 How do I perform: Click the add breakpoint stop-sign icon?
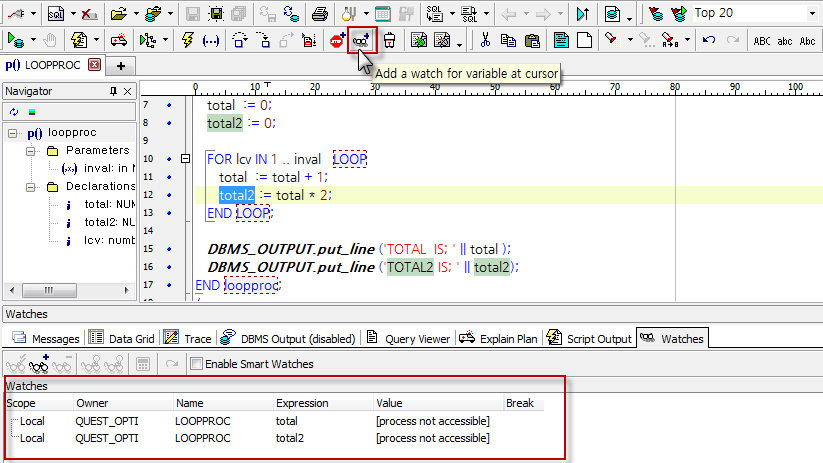click(337, 40)
